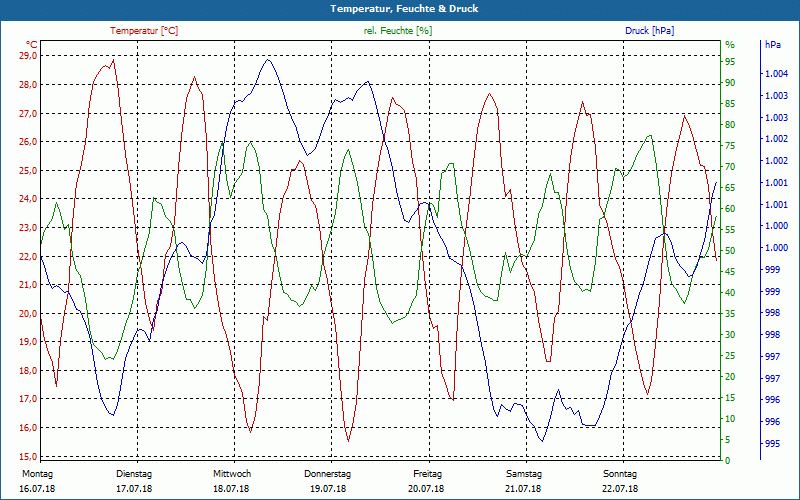
Task: Click the "20,0" temperature axis value
Action: pos(28,313)
